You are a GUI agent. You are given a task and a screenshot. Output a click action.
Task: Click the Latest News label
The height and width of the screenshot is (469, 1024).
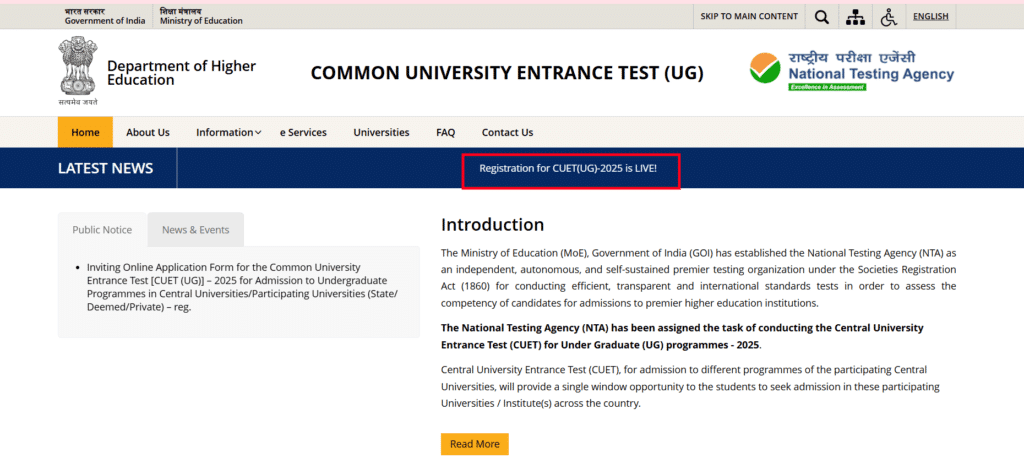(x=105, y=169)
